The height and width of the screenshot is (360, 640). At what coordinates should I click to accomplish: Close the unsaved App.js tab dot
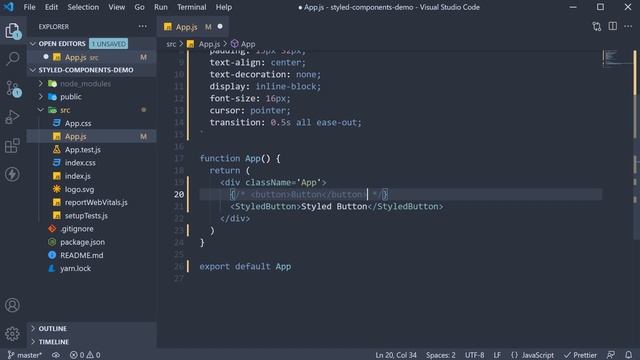pos(220,27)
